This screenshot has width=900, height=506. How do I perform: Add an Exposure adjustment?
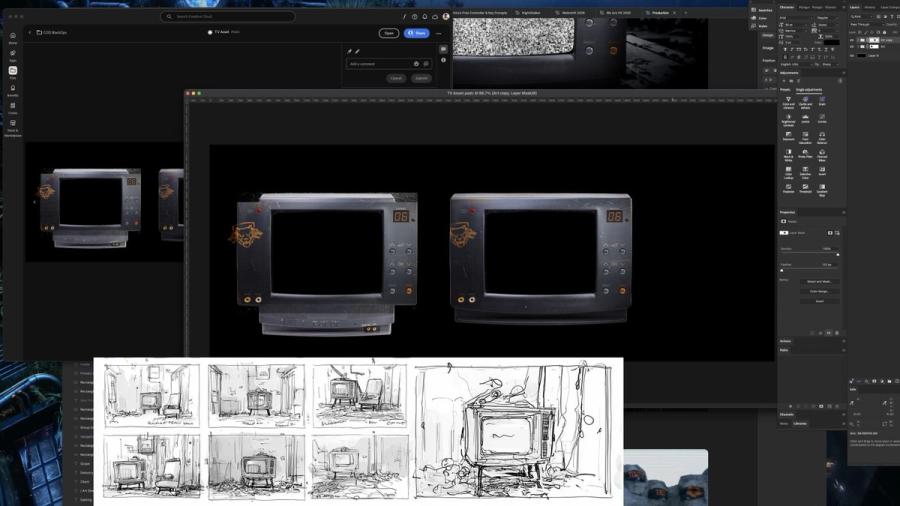(x=789, y=136)
